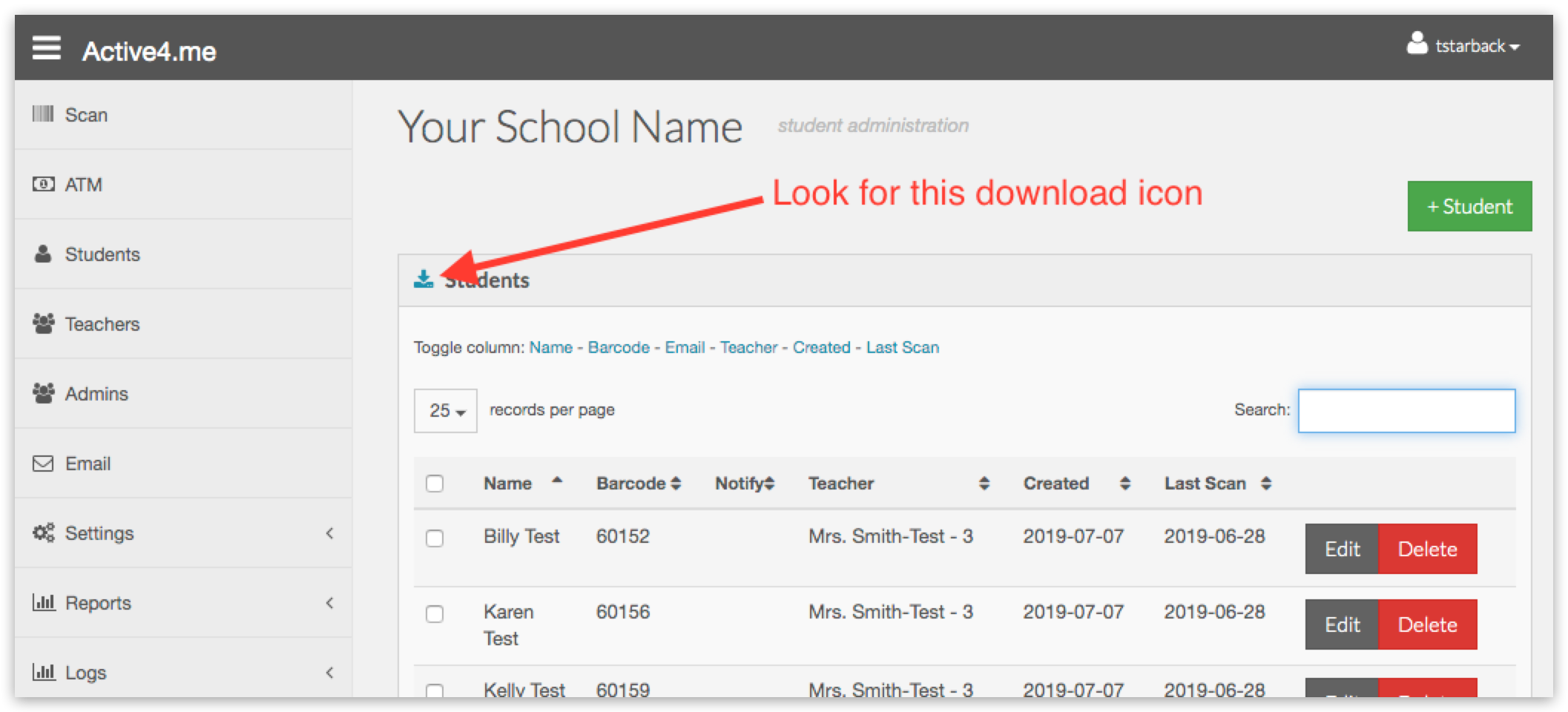Edit the Karen Test student
This screenshot has width=1568, height=712.
click(1342, 624)
